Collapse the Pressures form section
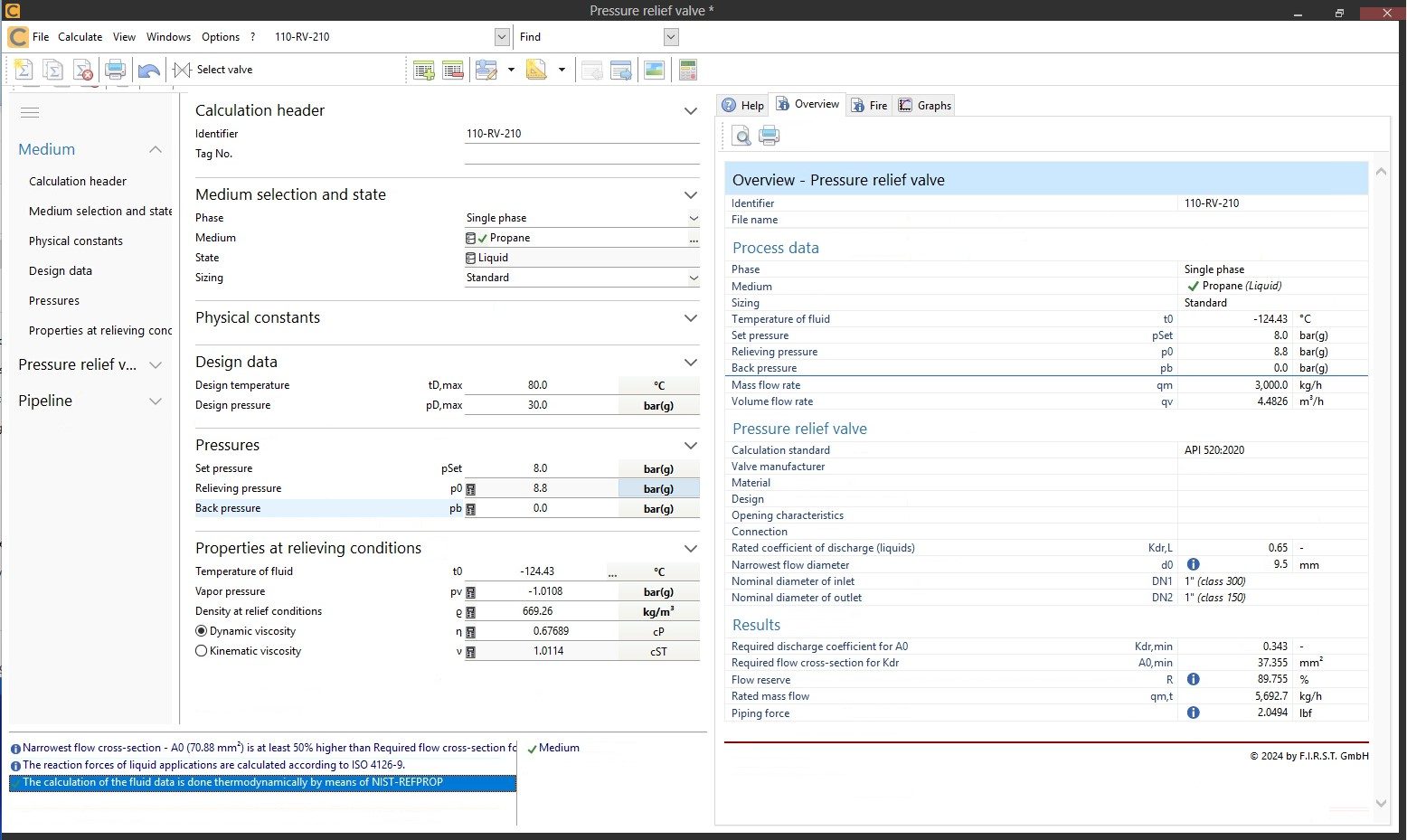 click(x=691, y=446)
